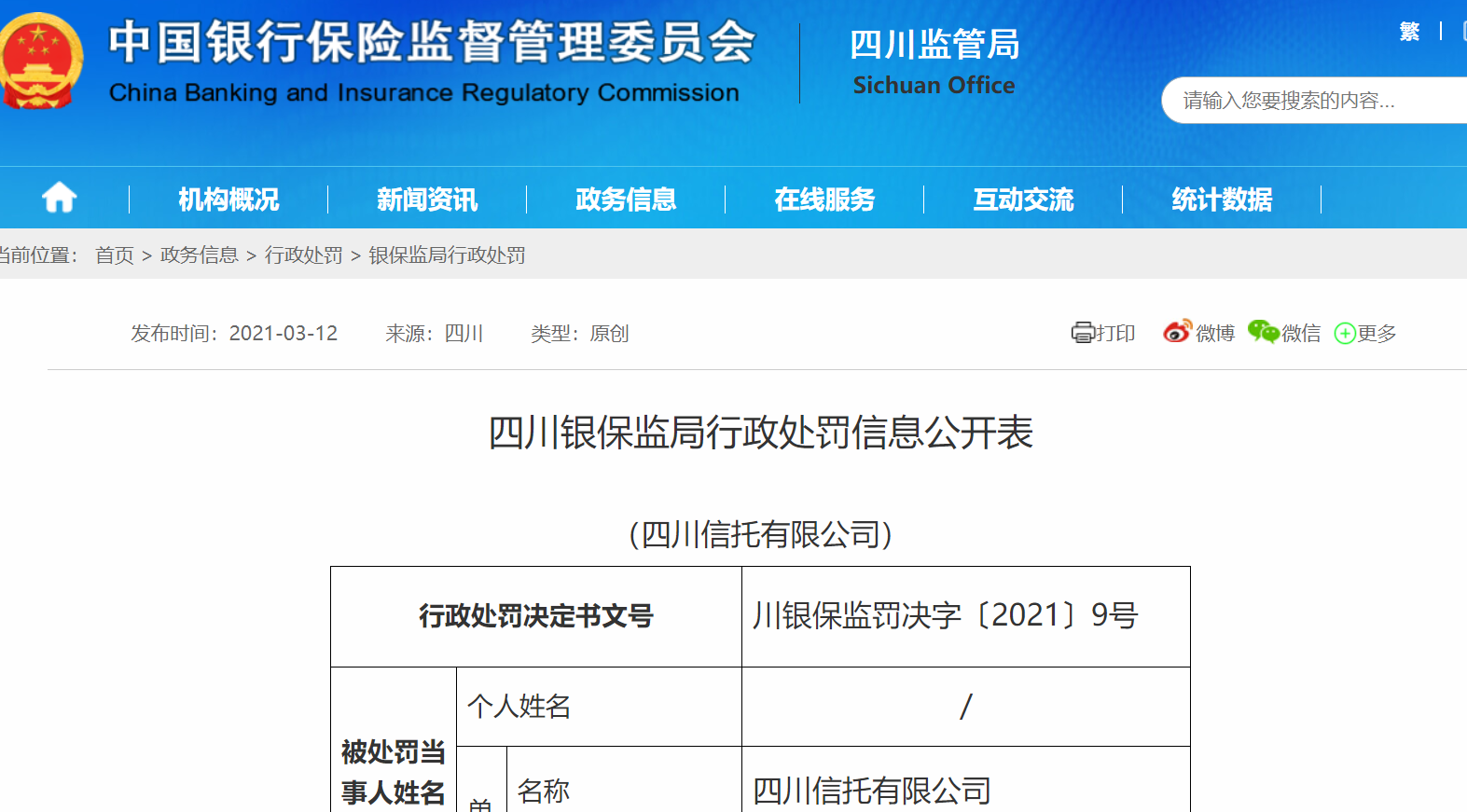Click the 微博 share label

pyautogui.click(x=1215, y=333)
